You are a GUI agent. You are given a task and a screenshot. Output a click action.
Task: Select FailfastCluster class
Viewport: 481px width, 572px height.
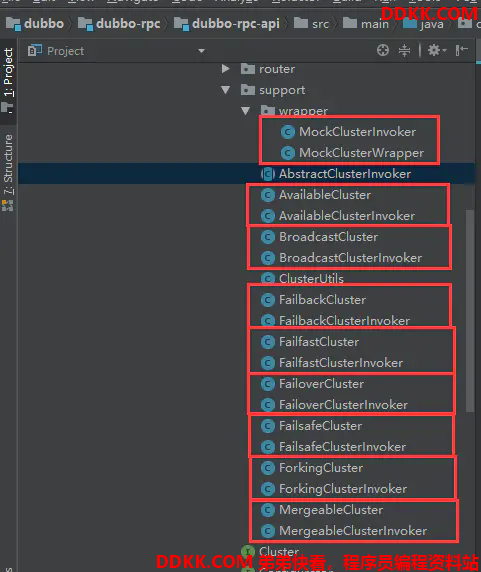click(319, 342)
